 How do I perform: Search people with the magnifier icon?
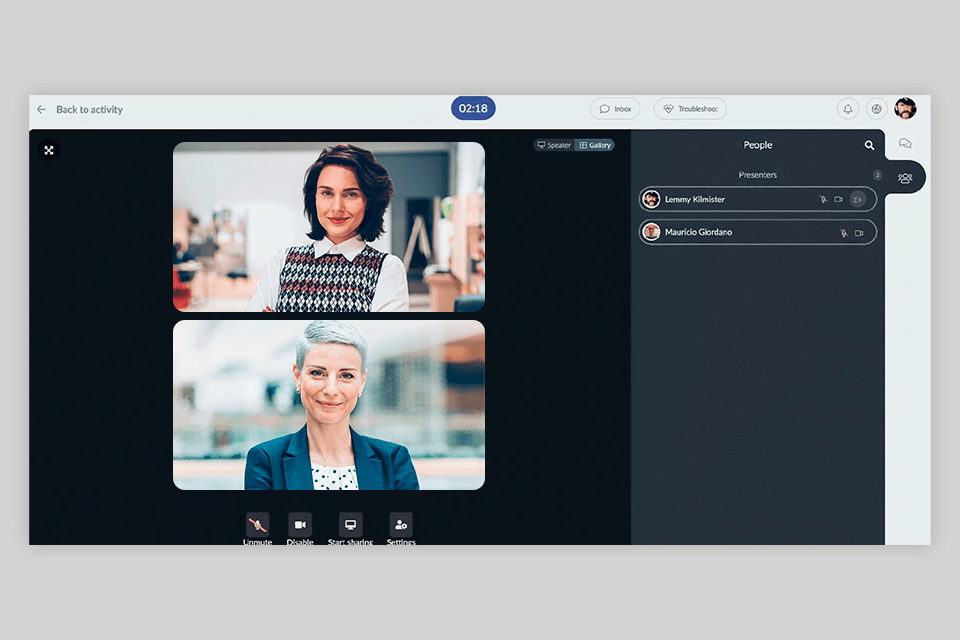[869, 145]
